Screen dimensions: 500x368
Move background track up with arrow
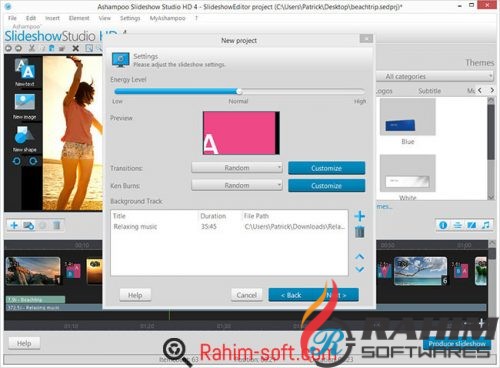pyautogui.click(x=359, y=257)
